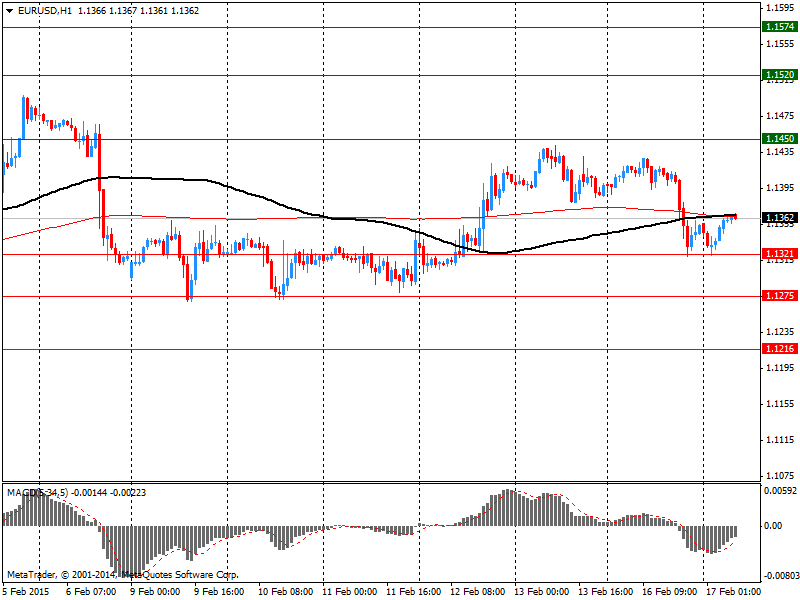Click the 6 Feb 07:00 time label
The height and width of the screenshot is (600, 800).
click(x=92, y=592)
